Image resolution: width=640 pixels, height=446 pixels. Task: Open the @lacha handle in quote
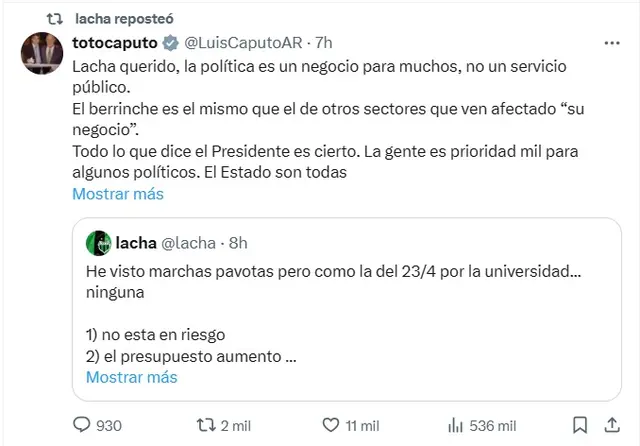coord(188,243)
